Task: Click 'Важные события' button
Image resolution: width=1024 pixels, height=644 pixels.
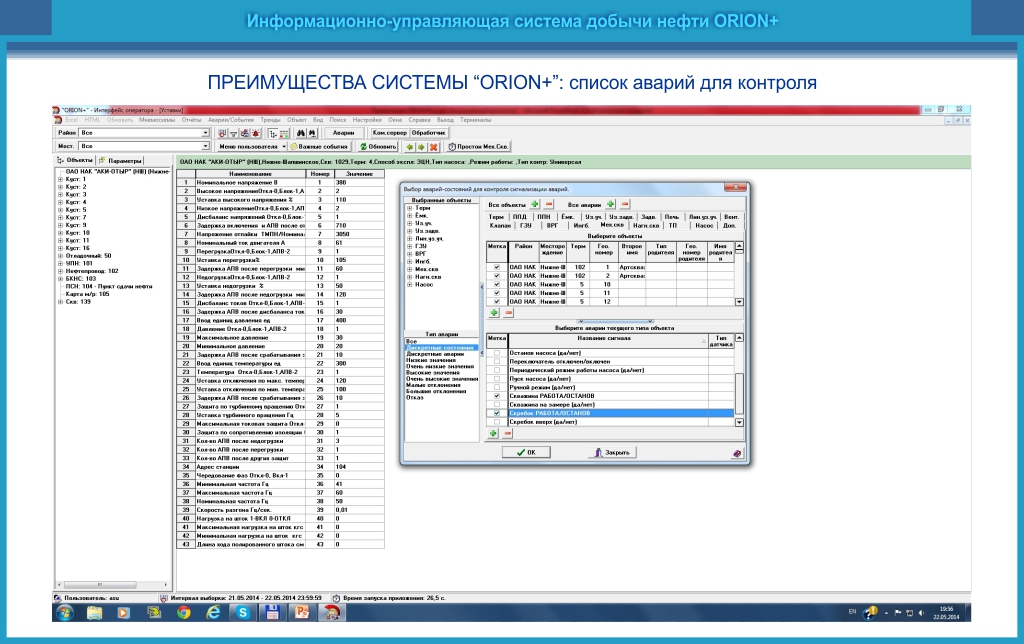Action: pyautogui.click(x=319, y=147)
